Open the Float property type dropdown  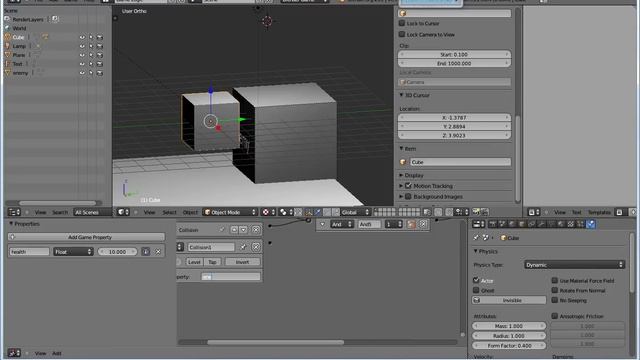pos(73,252)
